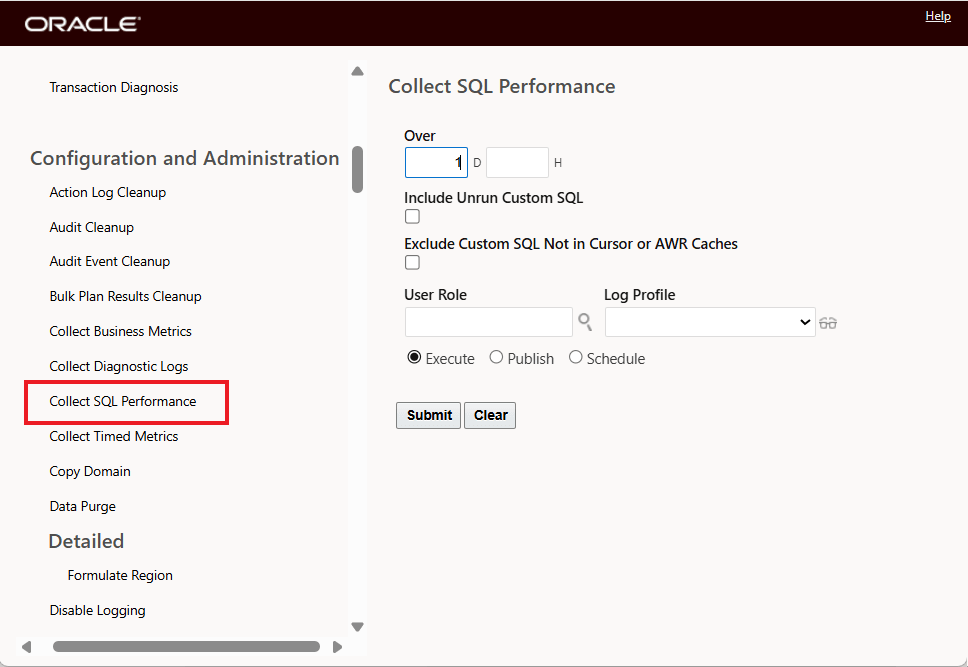968x667 pixels.
Task: Select the Schedule radio button
Action: point(575,357)
